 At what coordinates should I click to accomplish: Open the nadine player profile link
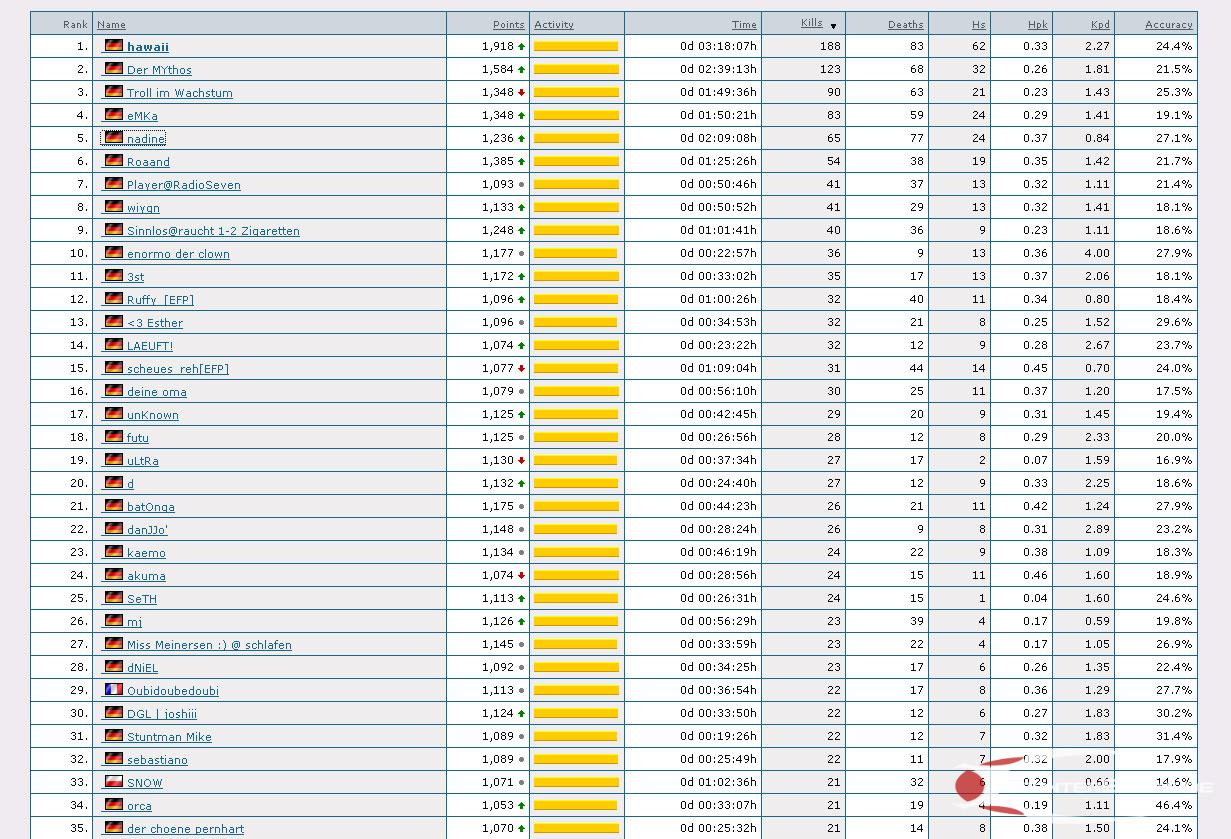point(146,139)
